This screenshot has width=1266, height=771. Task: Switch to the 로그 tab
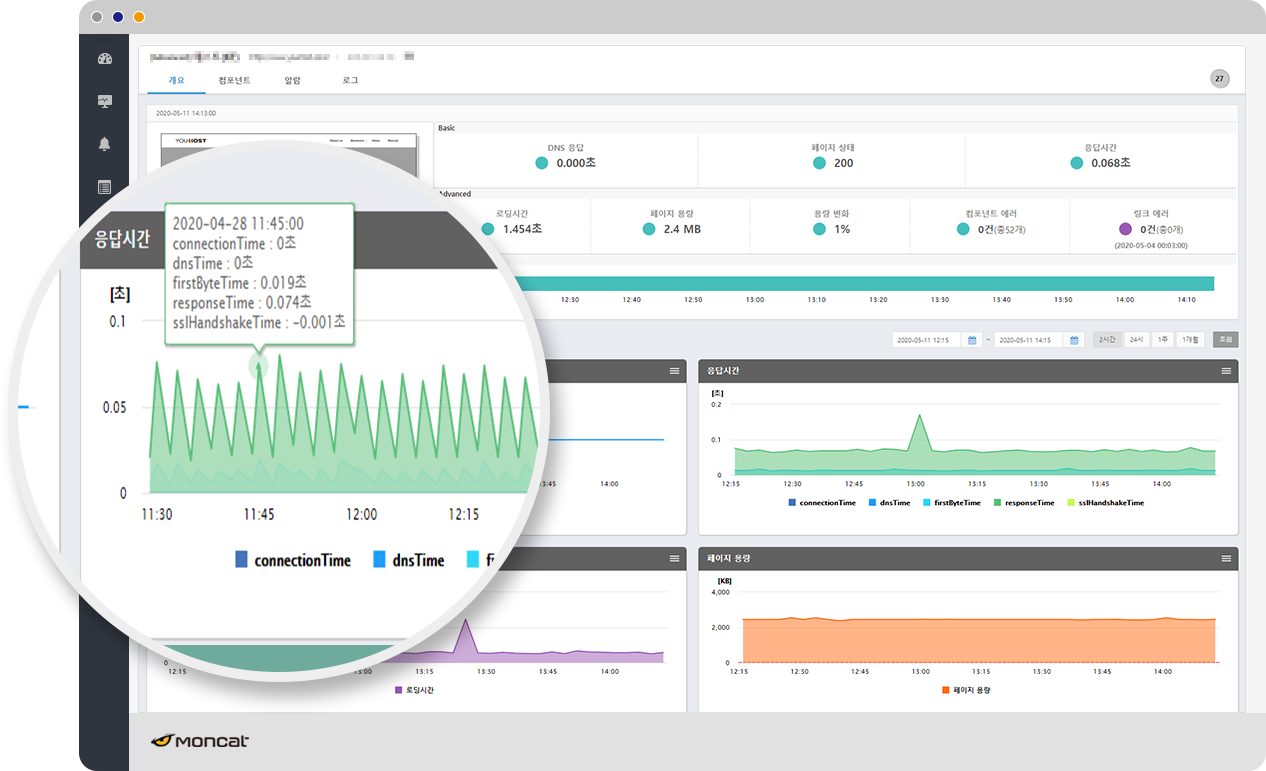[x=350, y=80]
